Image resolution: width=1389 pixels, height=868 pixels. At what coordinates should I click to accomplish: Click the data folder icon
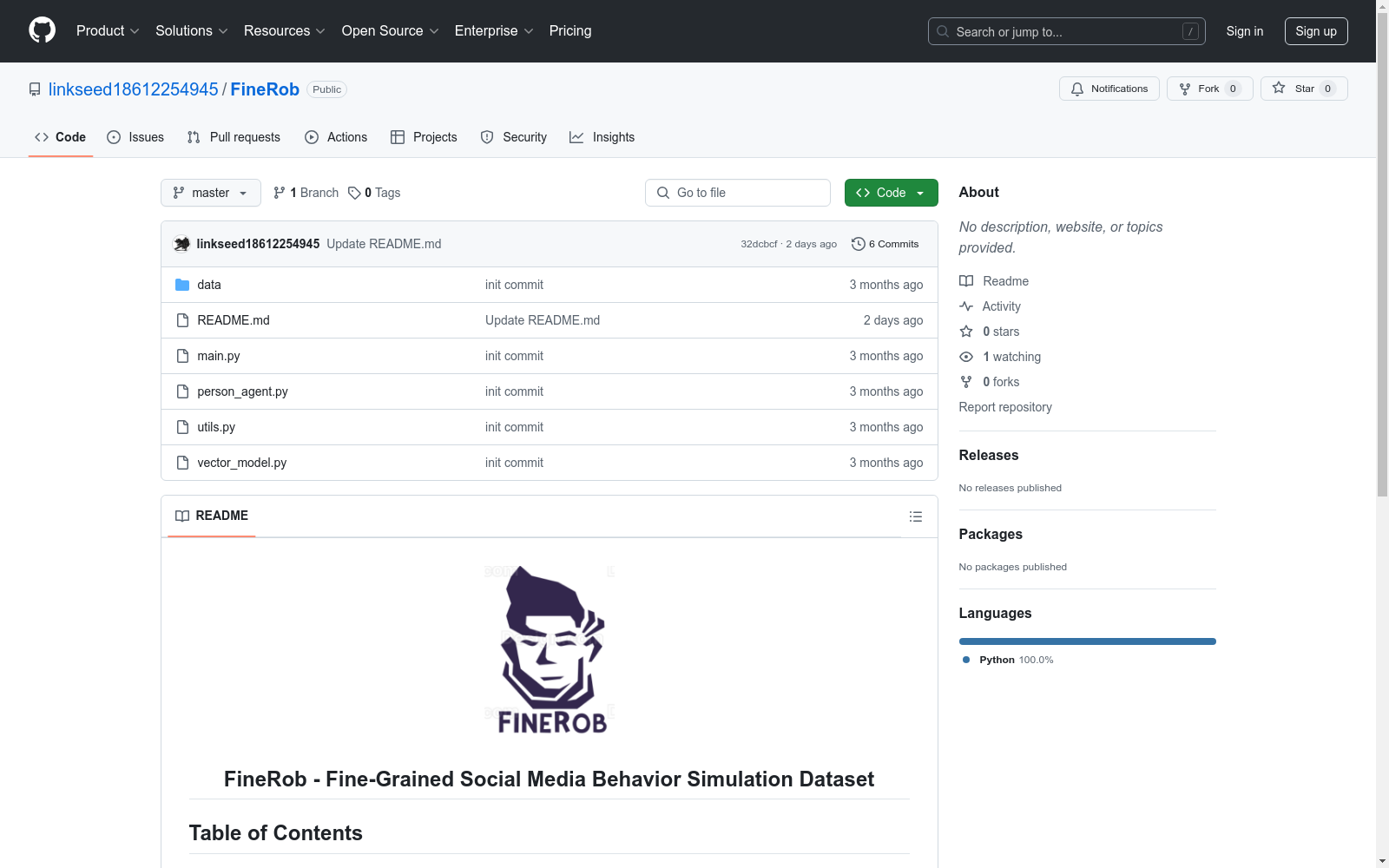click(182, 285)
